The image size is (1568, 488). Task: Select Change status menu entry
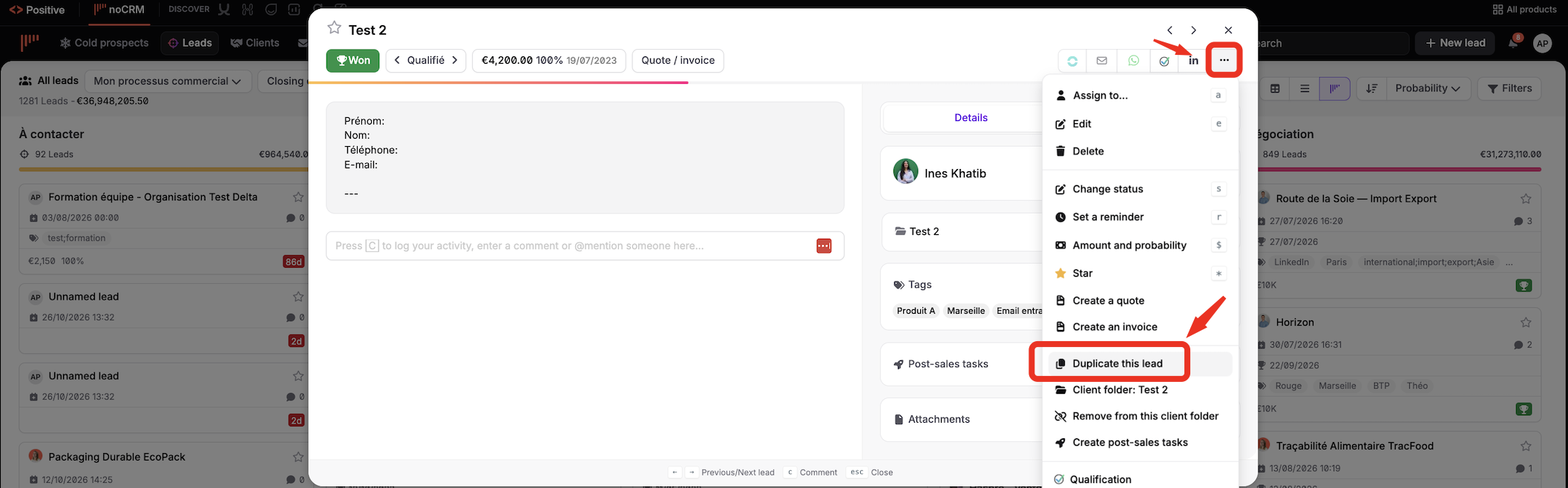1140,189
